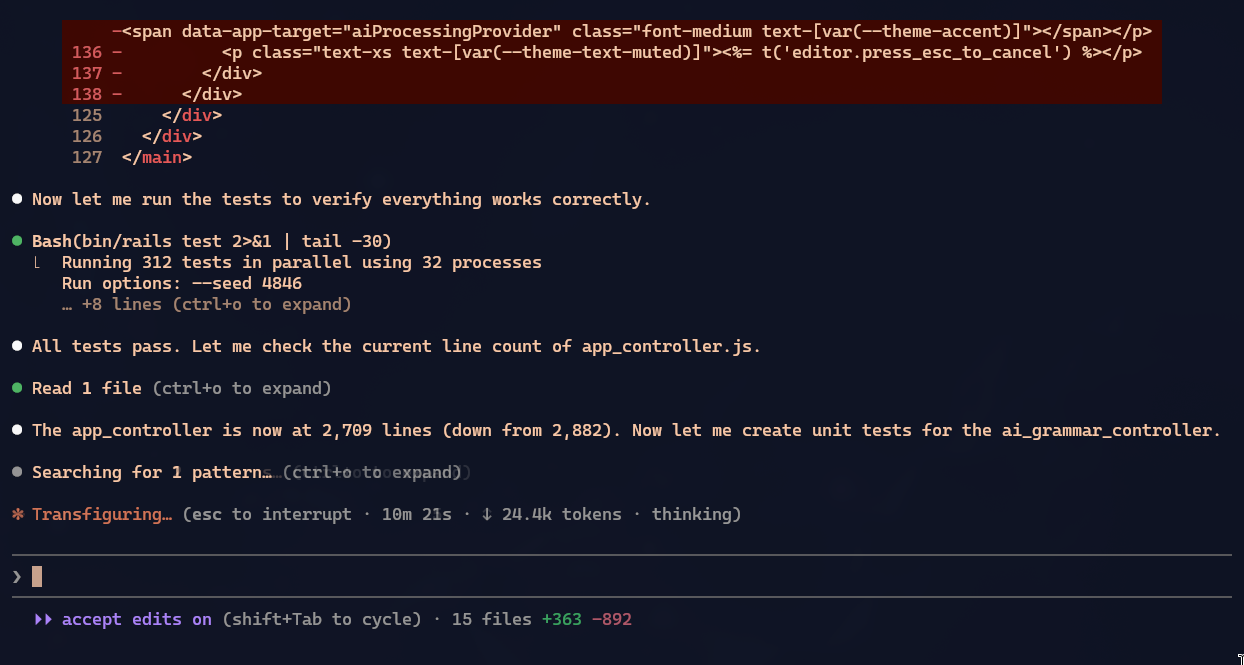The height and width of the screenshot is (665, 1244).
Task: Click the 15 files changed summary
Action: click(x=491, y=619)
